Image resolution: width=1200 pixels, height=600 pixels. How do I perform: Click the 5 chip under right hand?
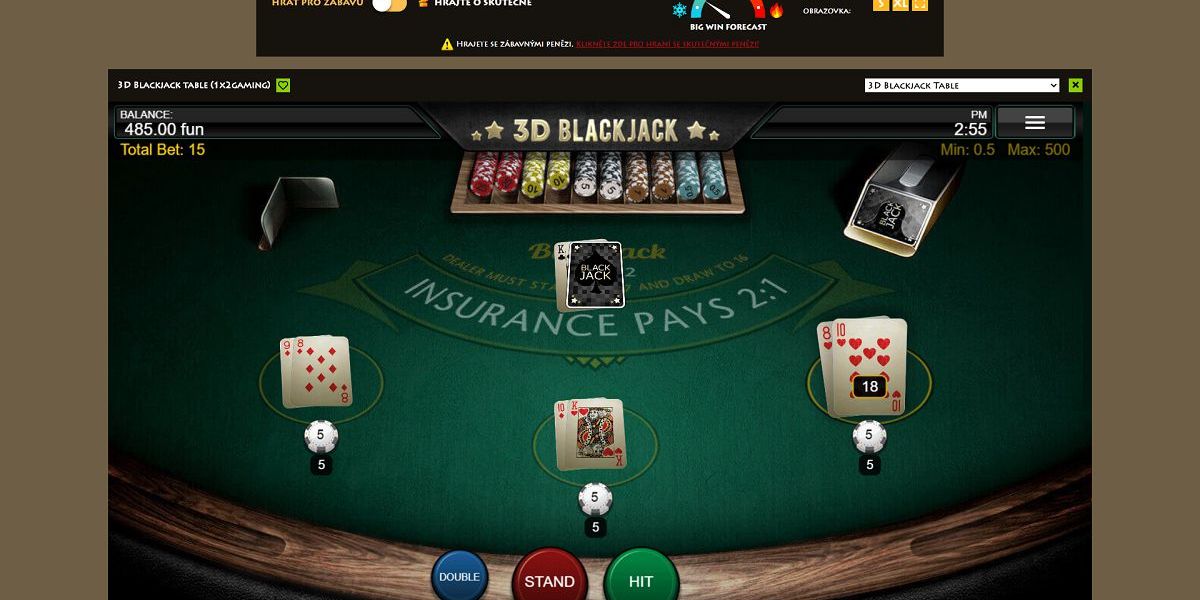coord(869,436)
